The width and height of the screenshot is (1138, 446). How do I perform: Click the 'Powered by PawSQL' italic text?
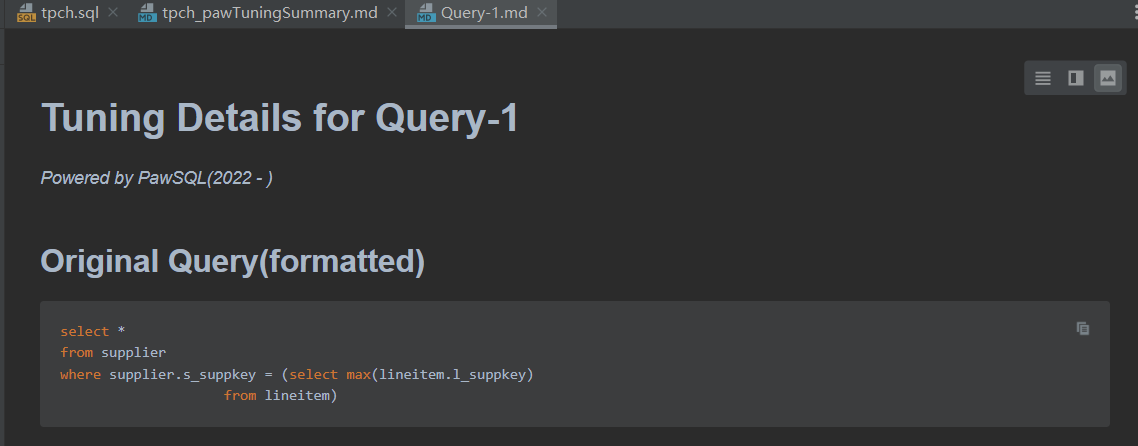click(156, 178)
